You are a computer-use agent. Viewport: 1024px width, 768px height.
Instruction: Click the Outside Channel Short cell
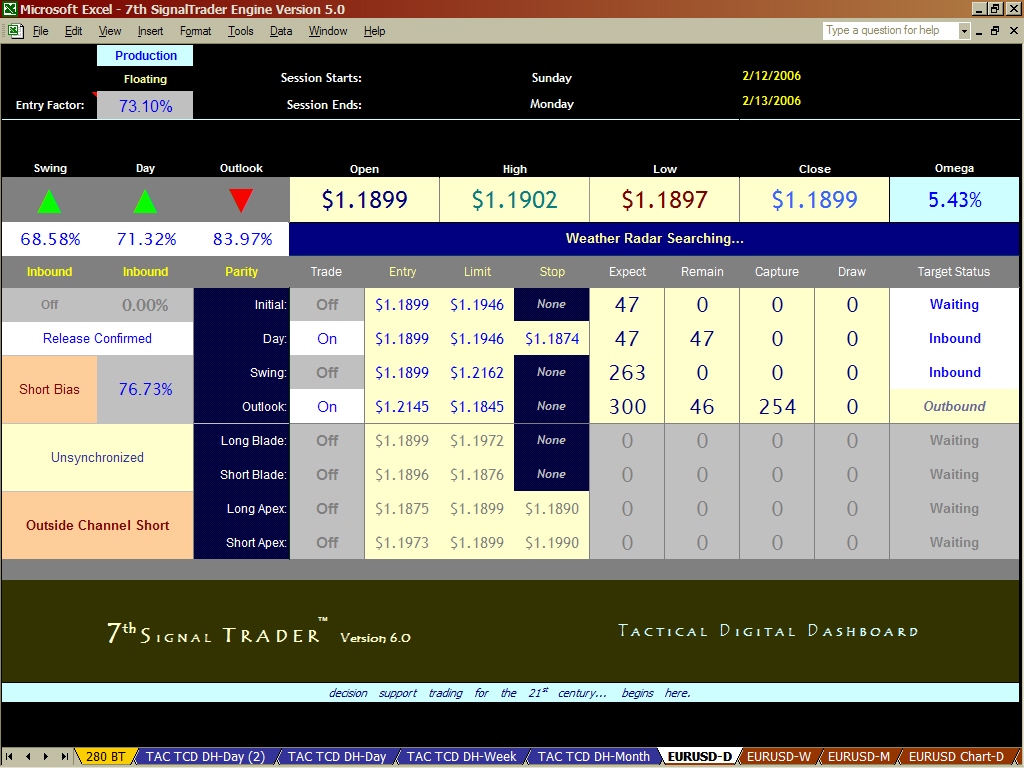pyautogui.click(x=97, y=525)
